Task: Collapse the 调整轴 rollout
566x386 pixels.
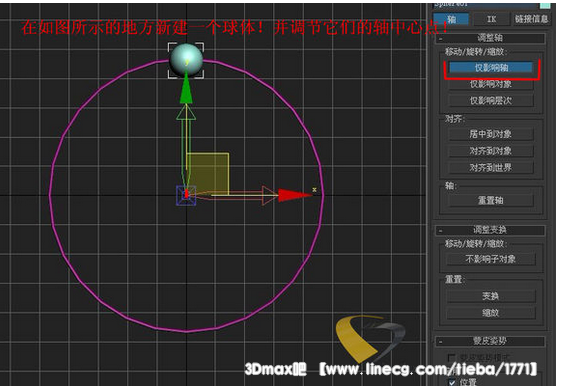Action: pyautogui.click(x=490, y=38)
